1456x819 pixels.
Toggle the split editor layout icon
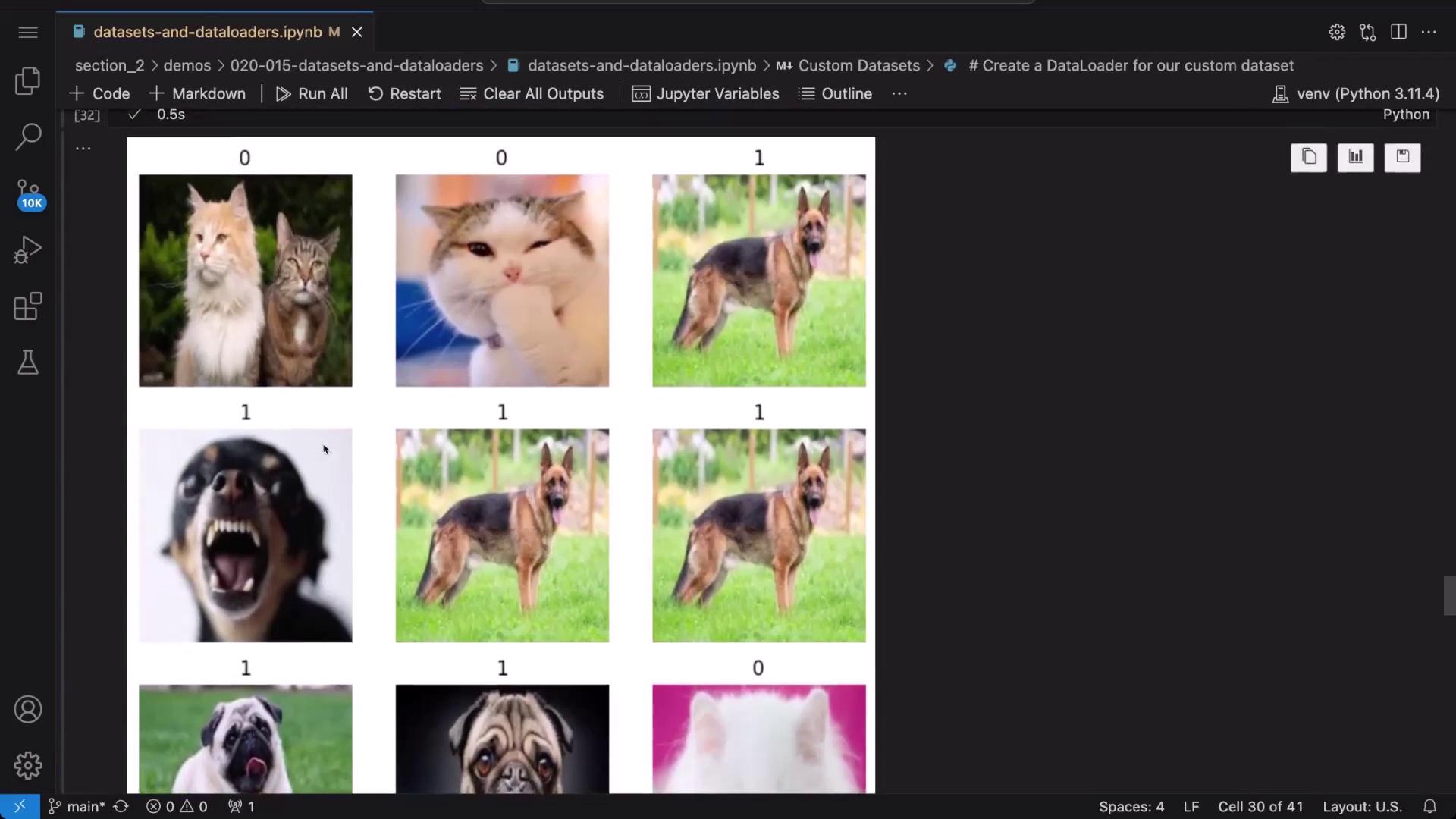(1398, 32)
